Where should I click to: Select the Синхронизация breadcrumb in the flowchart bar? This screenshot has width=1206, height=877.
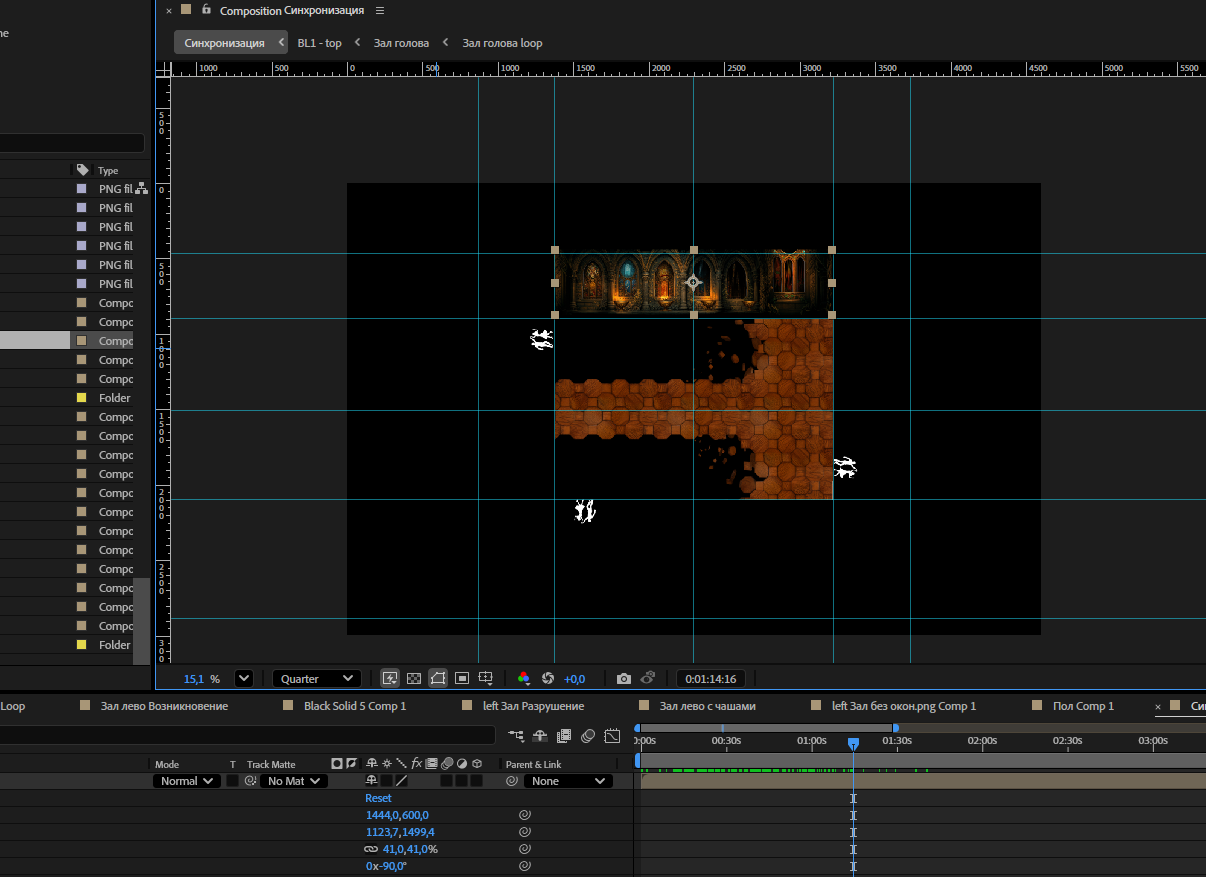pos(225,43)
